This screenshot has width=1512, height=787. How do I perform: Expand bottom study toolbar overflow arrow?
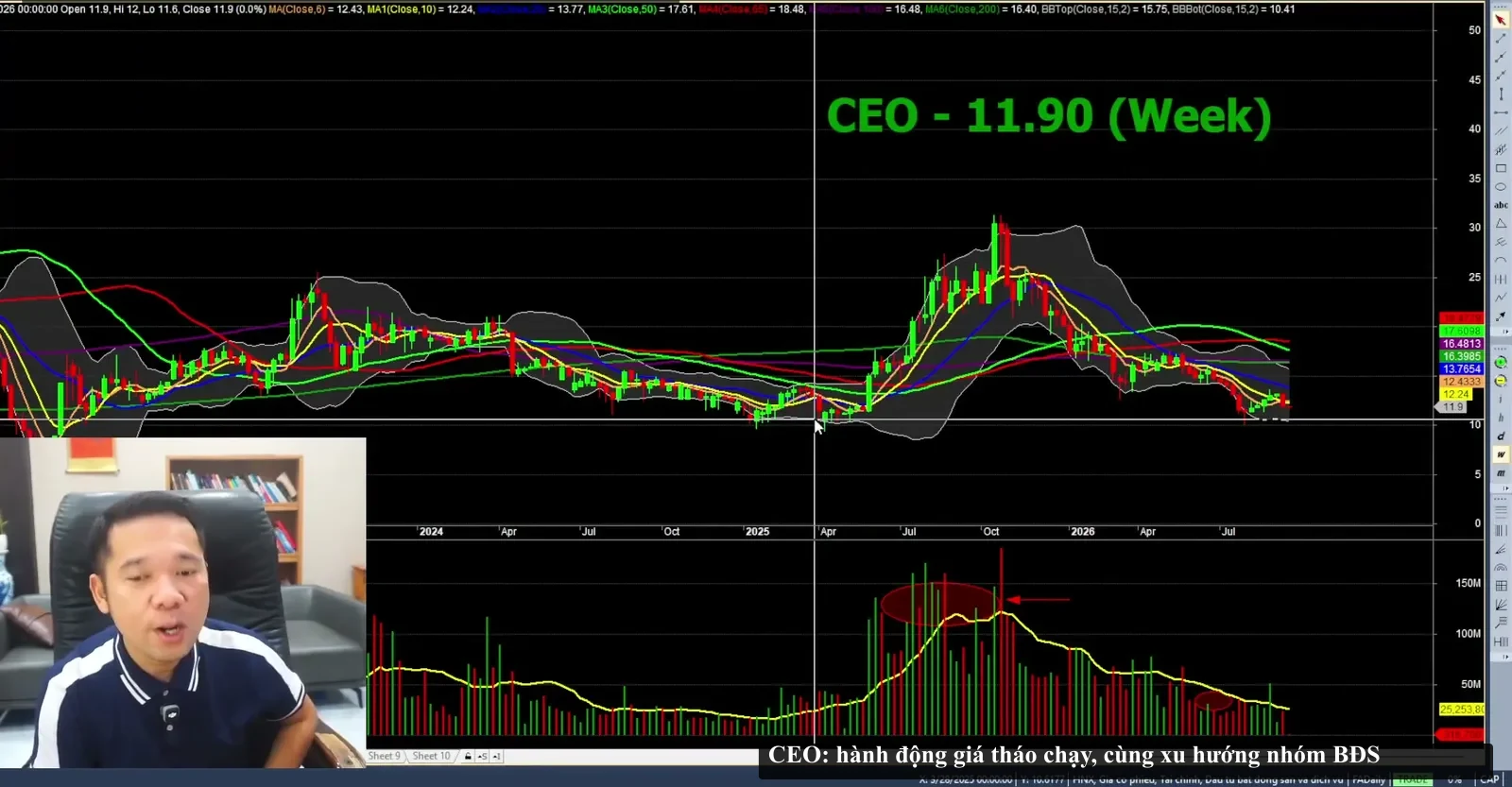(x=1502, y=656)
